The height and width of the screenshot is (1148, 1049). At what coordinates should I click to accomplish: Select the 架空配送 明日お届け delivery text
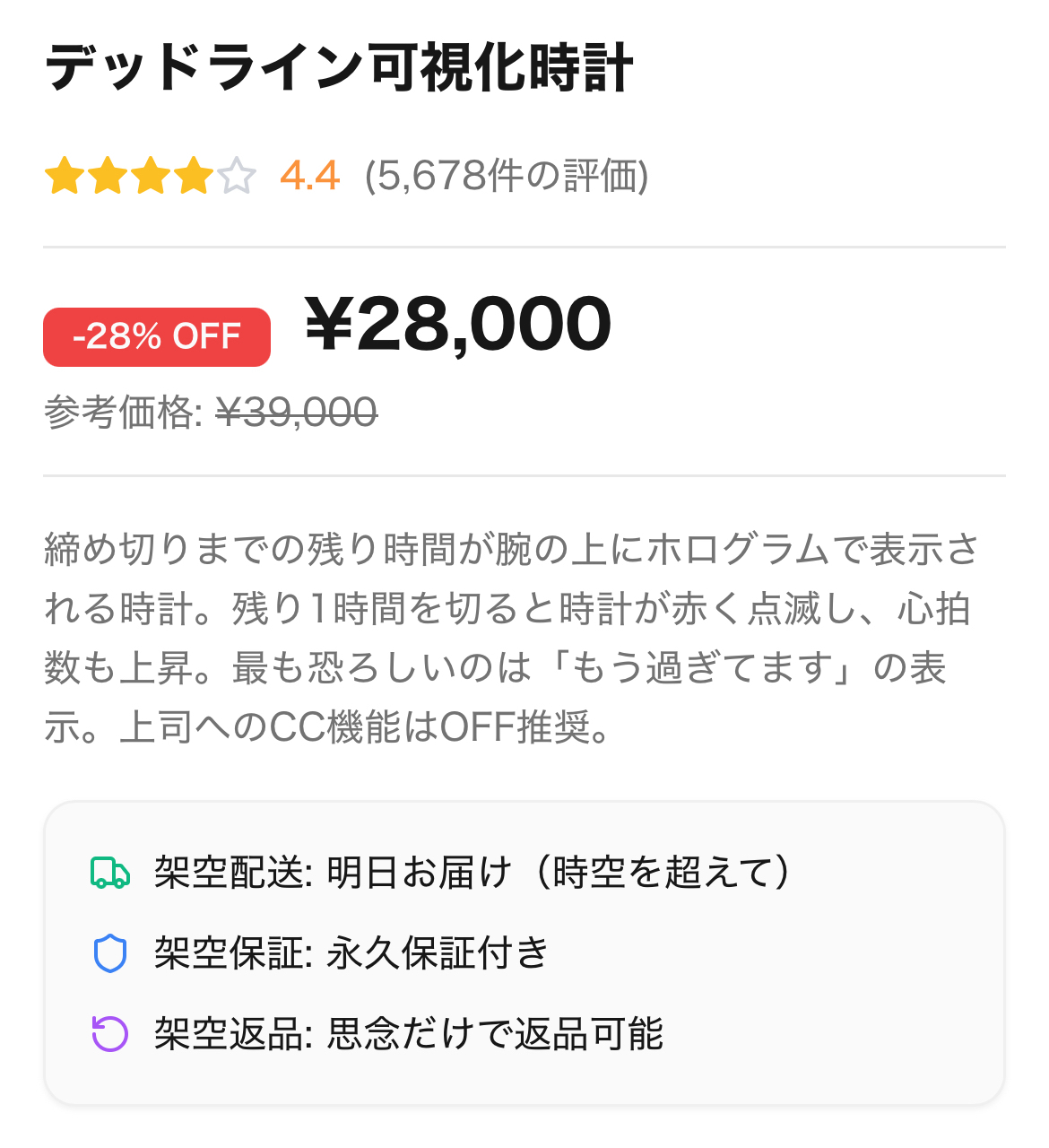[x=472, y=873]
